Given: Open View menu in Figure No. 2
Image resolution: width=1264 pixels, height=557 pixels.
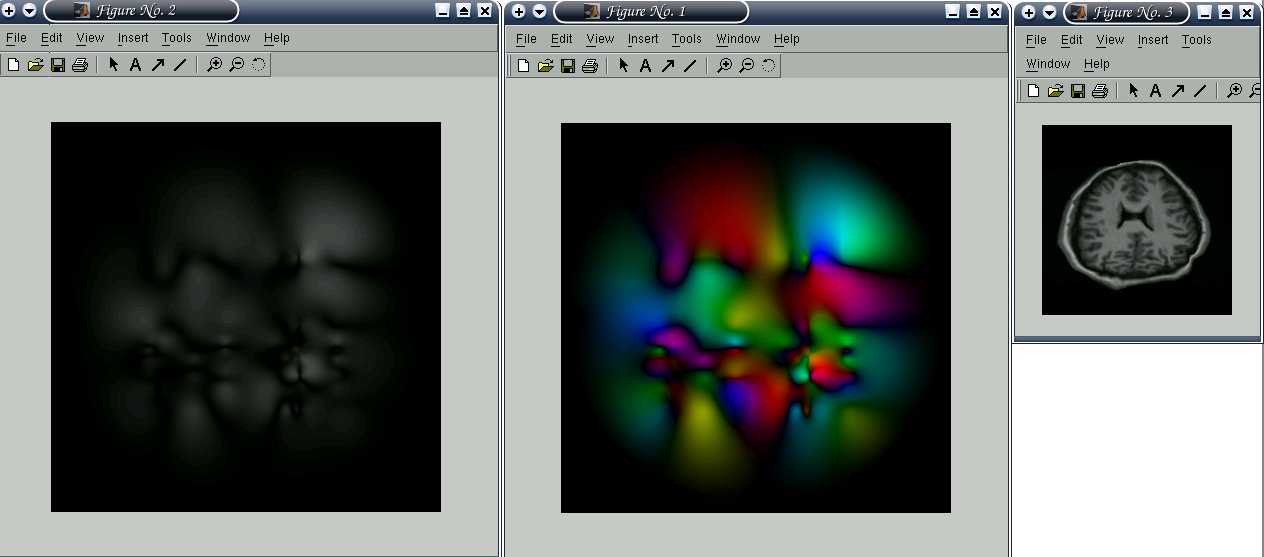Looking at the screenshot, I should pyautogui.click(x=90, y=38).
